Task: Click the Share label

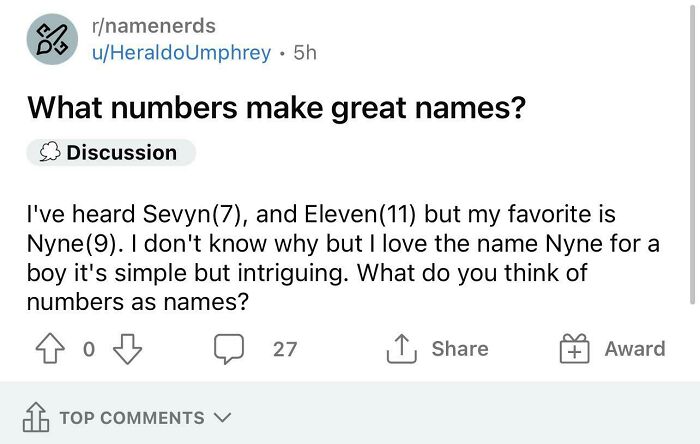Action: pos(460,348)
